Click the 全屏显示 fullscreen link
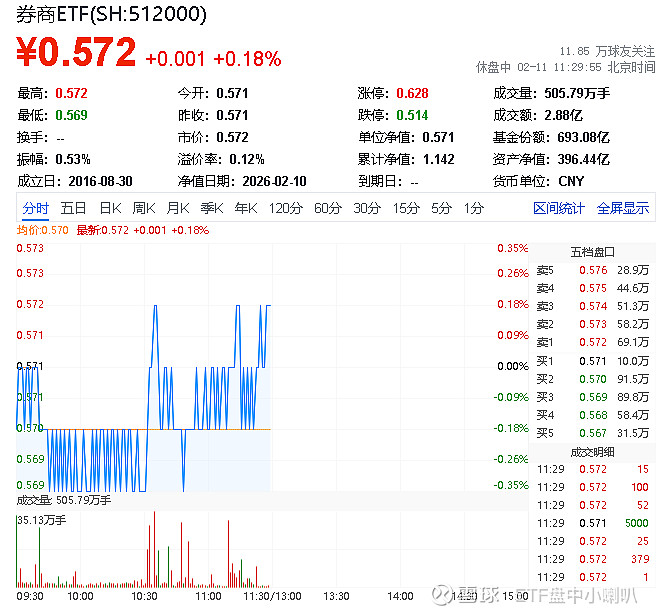Screen dimensions: 656x615 click(x=623, y=208)
